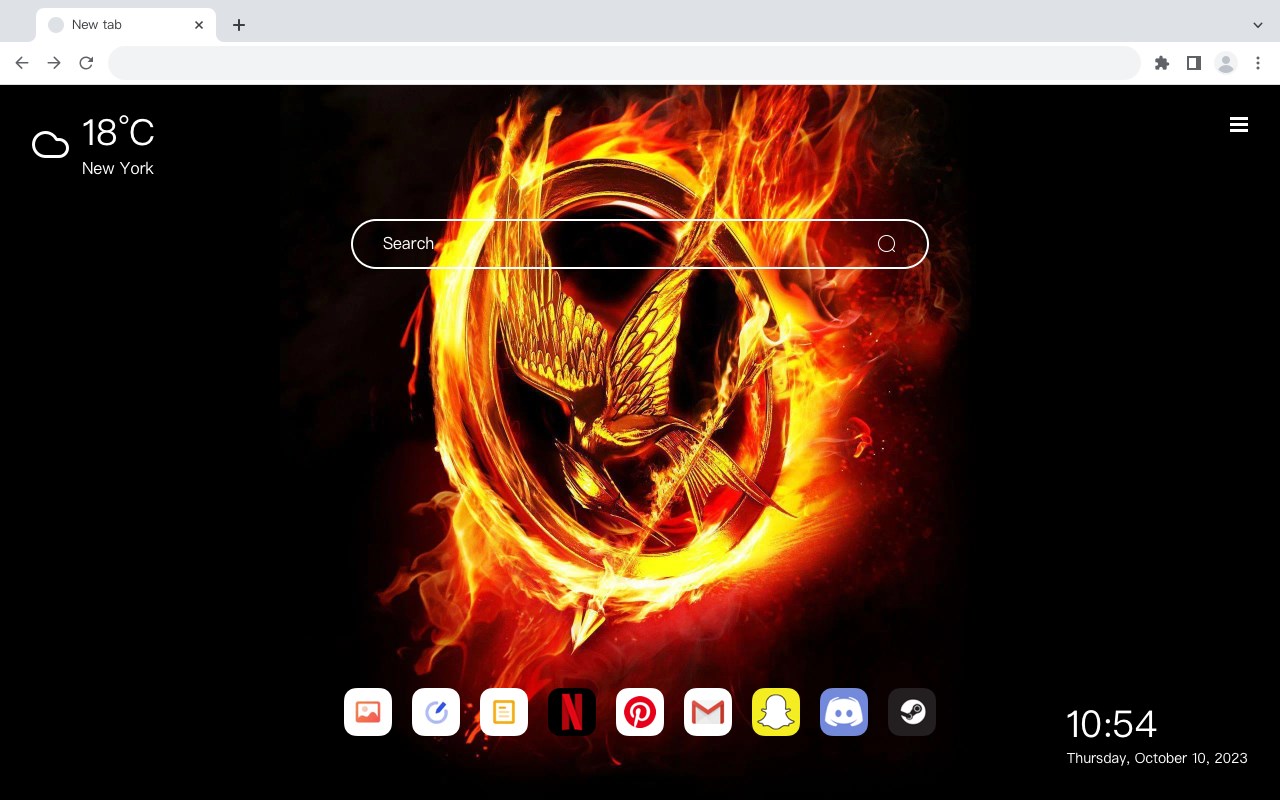Screen dimensions: 1280x800
Task: Launch the Pinterest shortcut
Action: [x=640, y=712]
